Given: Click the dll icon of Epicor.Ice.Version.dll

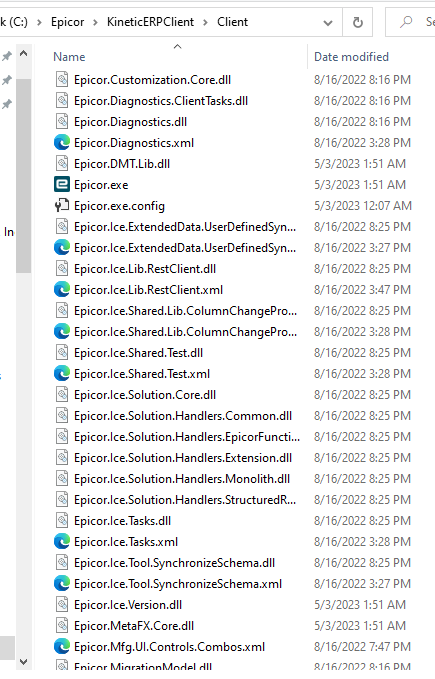Looking at the screenshot, I should [62, 605].
